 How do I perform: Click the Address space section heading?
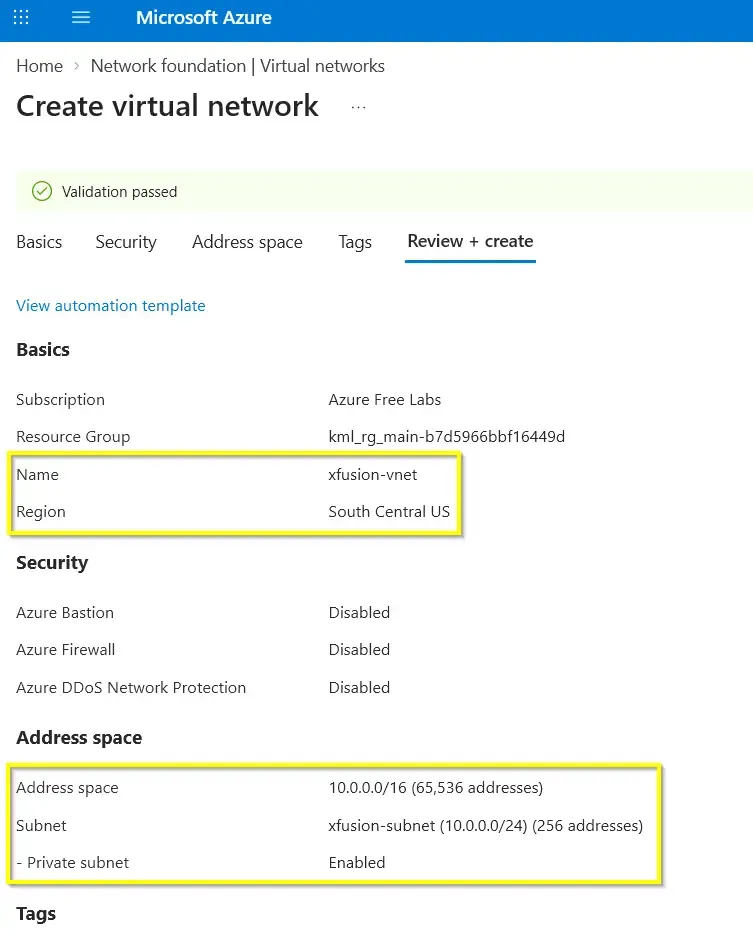click(x=79, y=738)
